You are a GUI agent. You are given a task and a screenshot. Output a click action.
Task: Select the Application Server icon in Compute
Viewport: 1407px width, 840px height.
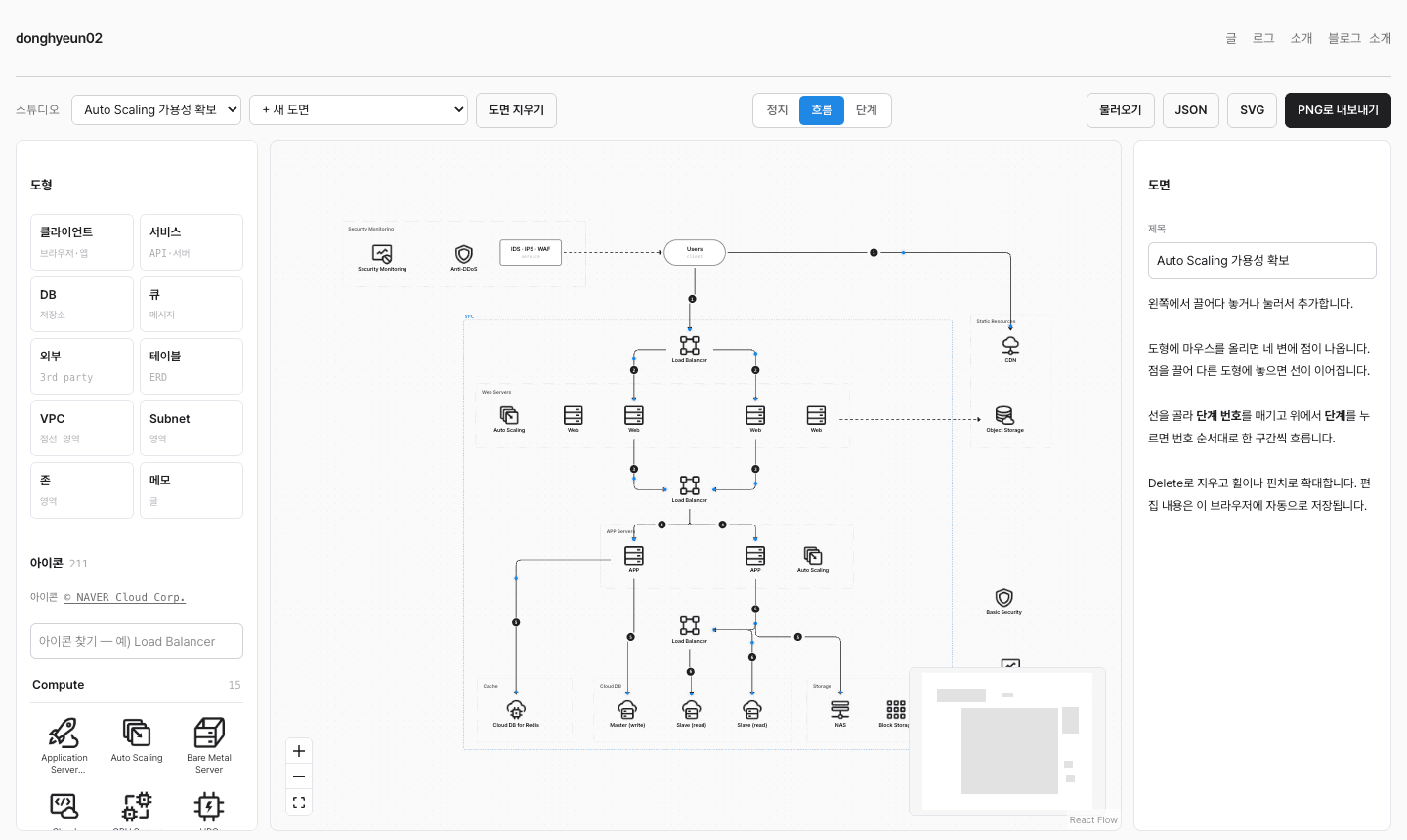[64, 745]
